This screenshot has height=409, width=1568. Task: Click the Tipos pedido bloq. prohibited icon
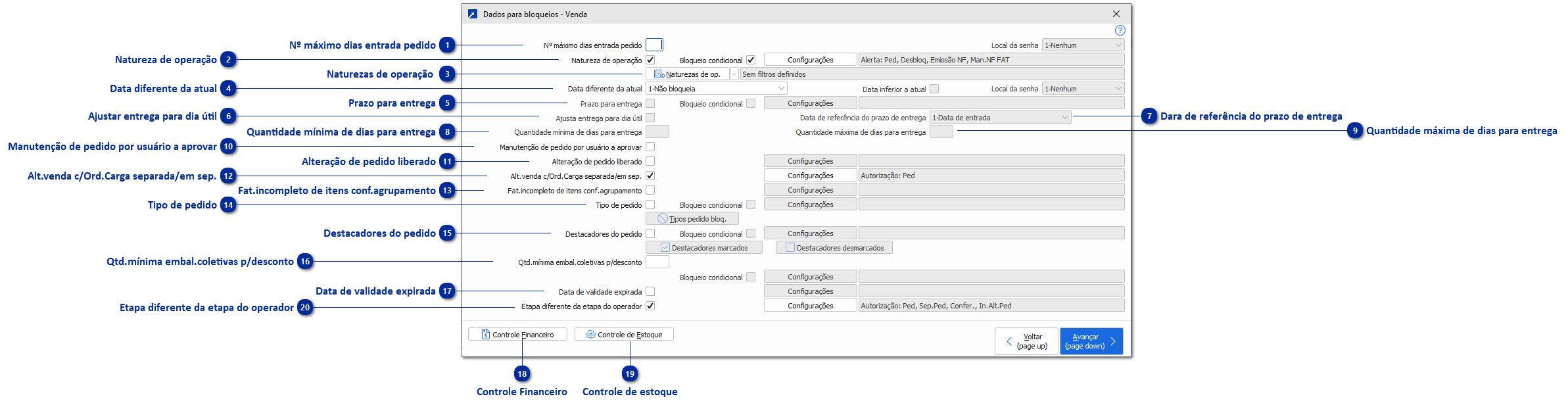click(x=663, y=219)
